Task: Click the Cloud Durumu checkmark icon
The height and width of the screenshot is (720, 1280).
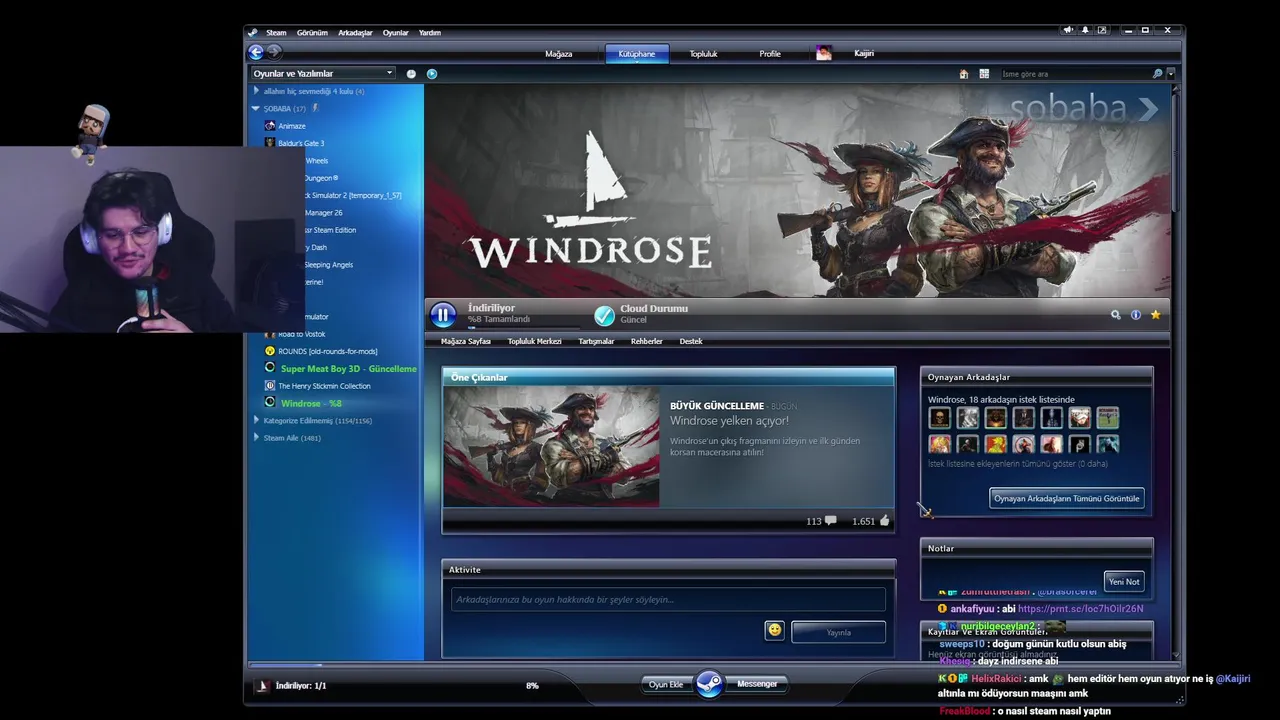Action: [x=604, y=316]
